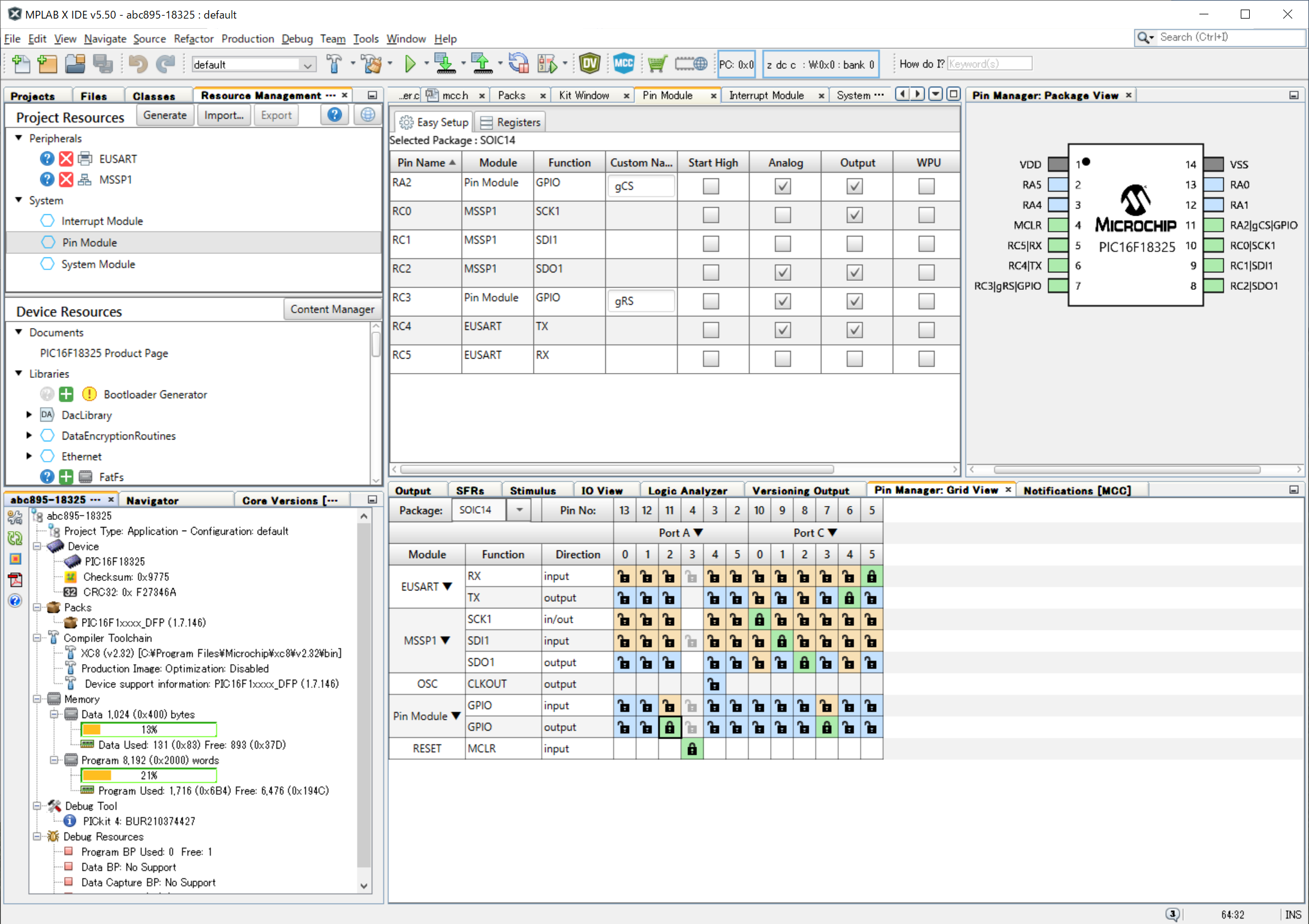Open the MPLAB Data Visualizer DV icon

590,63
